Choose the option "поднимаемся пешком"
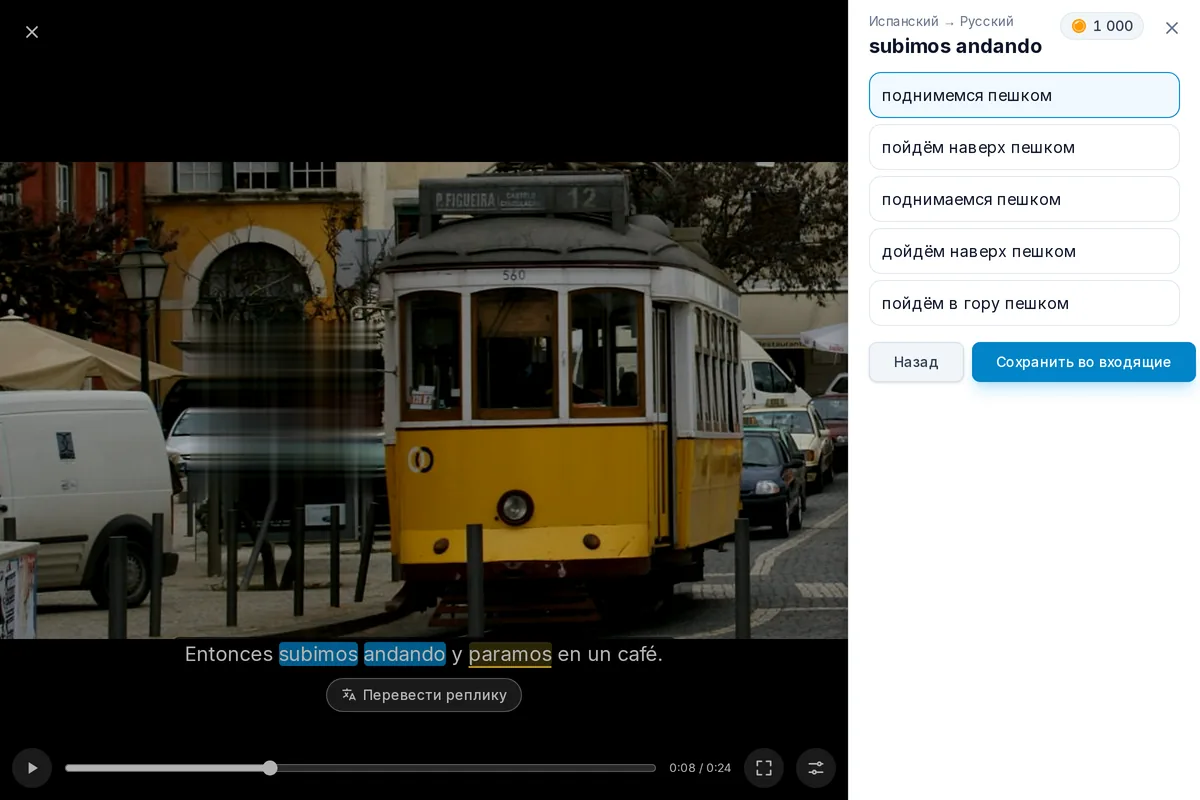 tap(1024, 199)
